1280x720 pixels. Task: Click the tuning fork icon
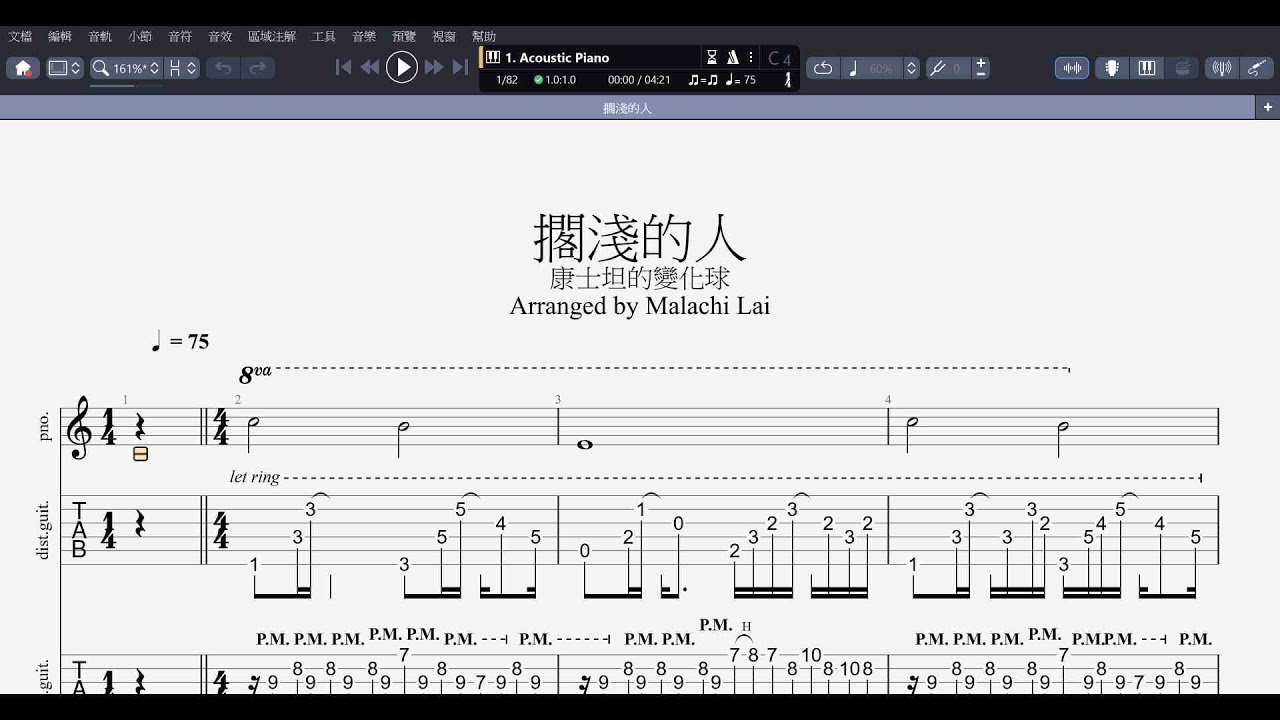point(937,68)
